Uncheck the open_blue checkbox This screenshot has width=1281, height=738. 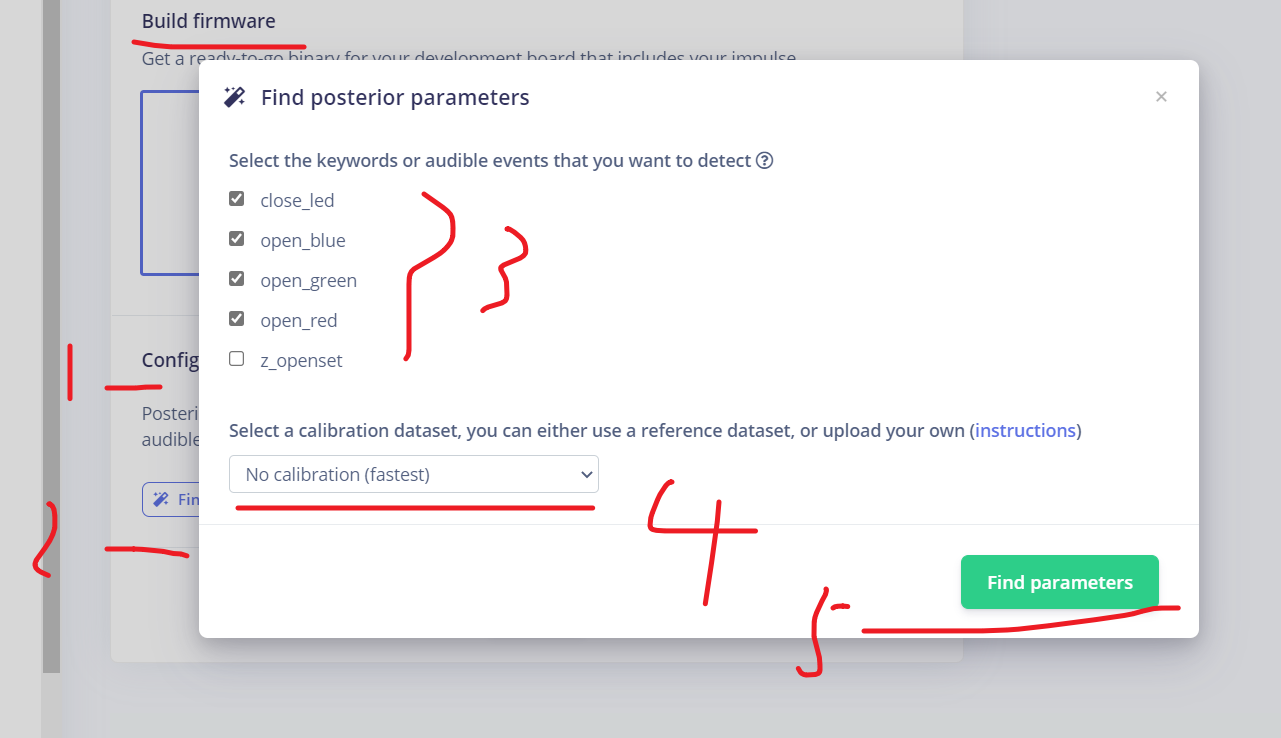pos(237,239)
